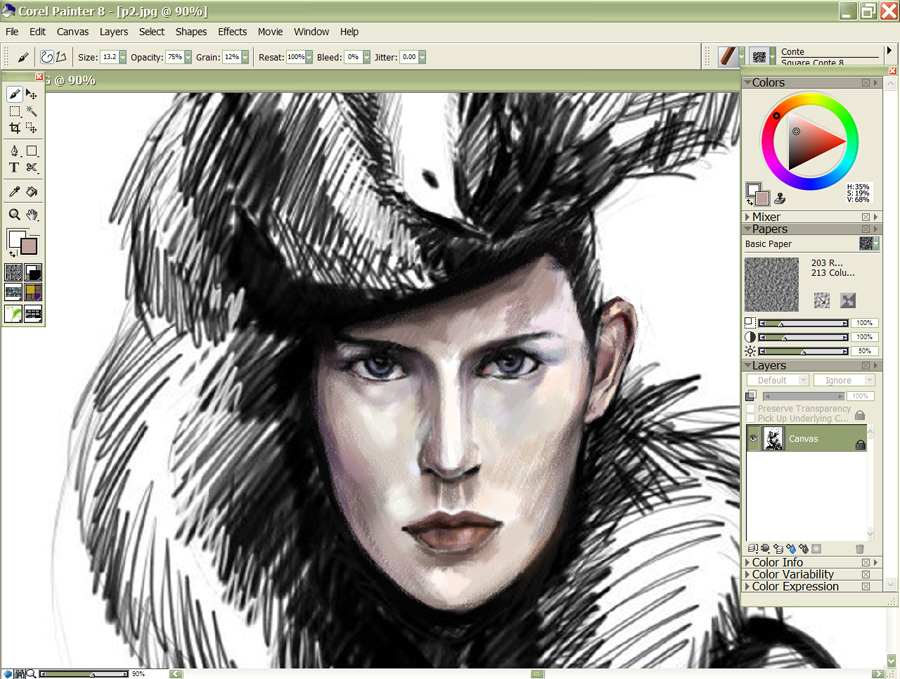Open the Effects menu
900x679 pixels.
[x=232, y=32]
